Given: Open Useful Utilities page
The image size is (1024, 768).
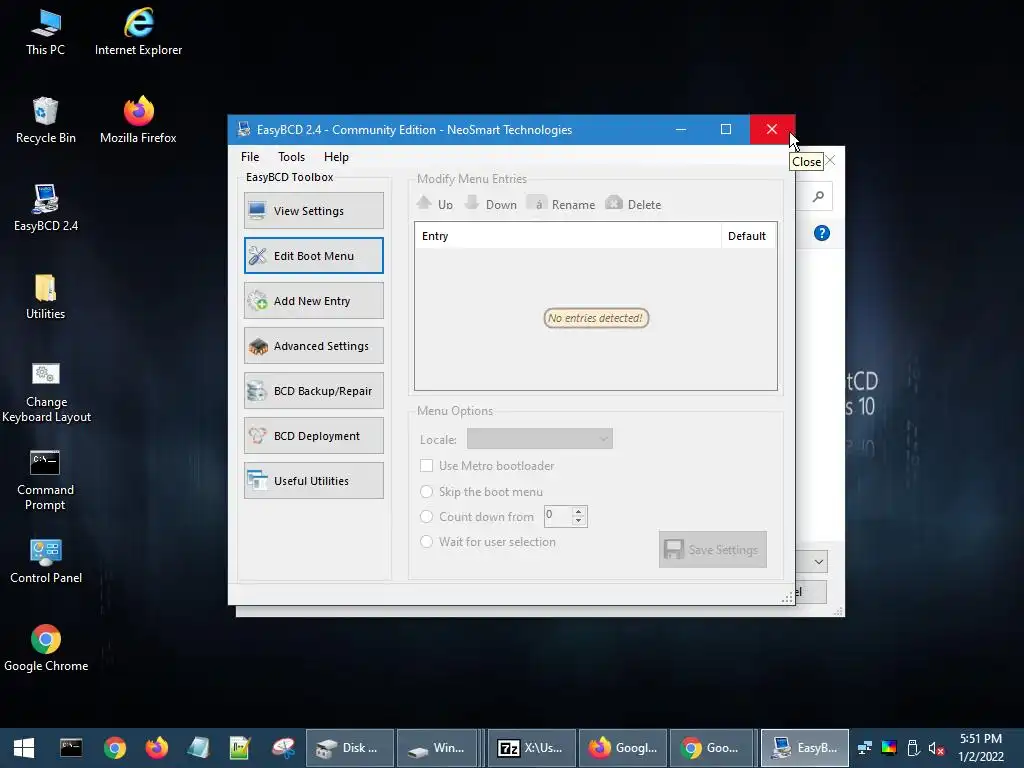Looking at the screenshot, I should coord(313,481).
